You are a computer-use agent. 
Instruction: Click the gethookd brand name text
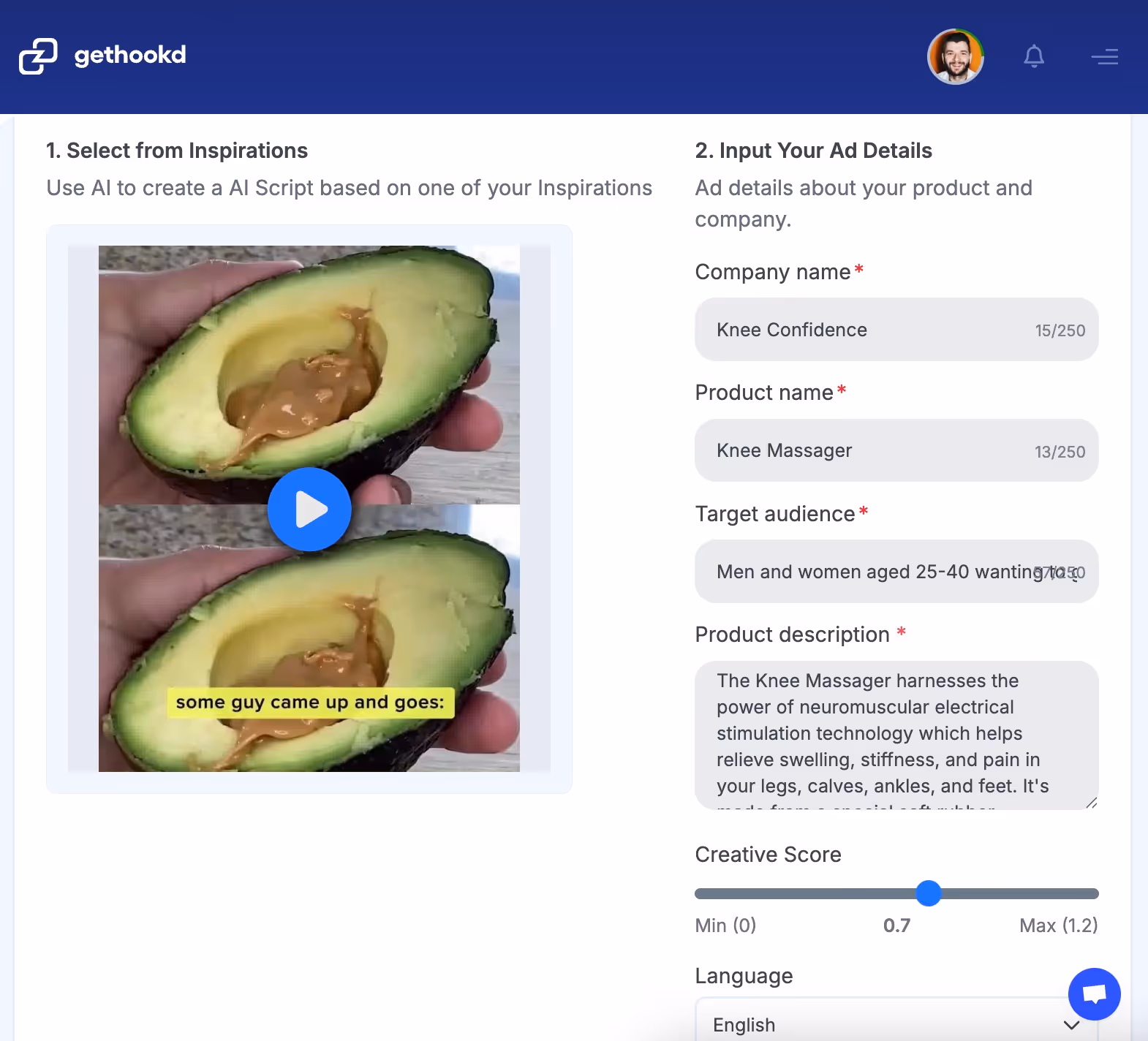[130, 56]
